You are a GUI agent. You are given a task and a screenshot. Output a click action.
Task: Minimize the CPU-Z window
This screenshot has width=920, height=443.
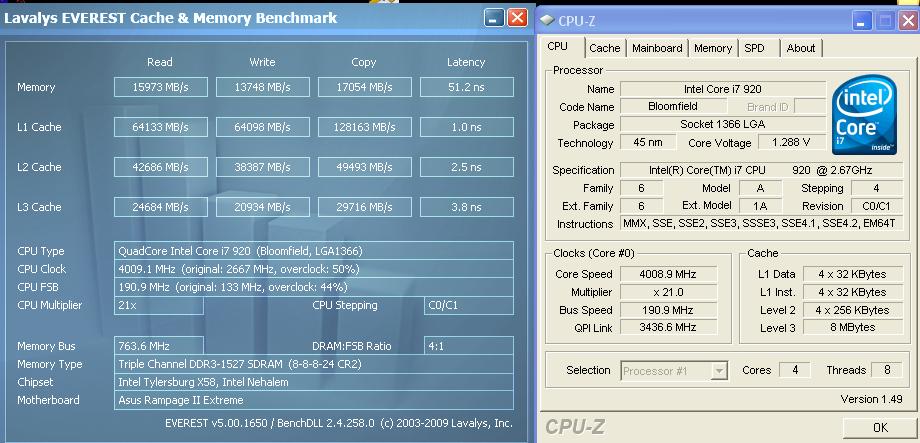(862, 21)
